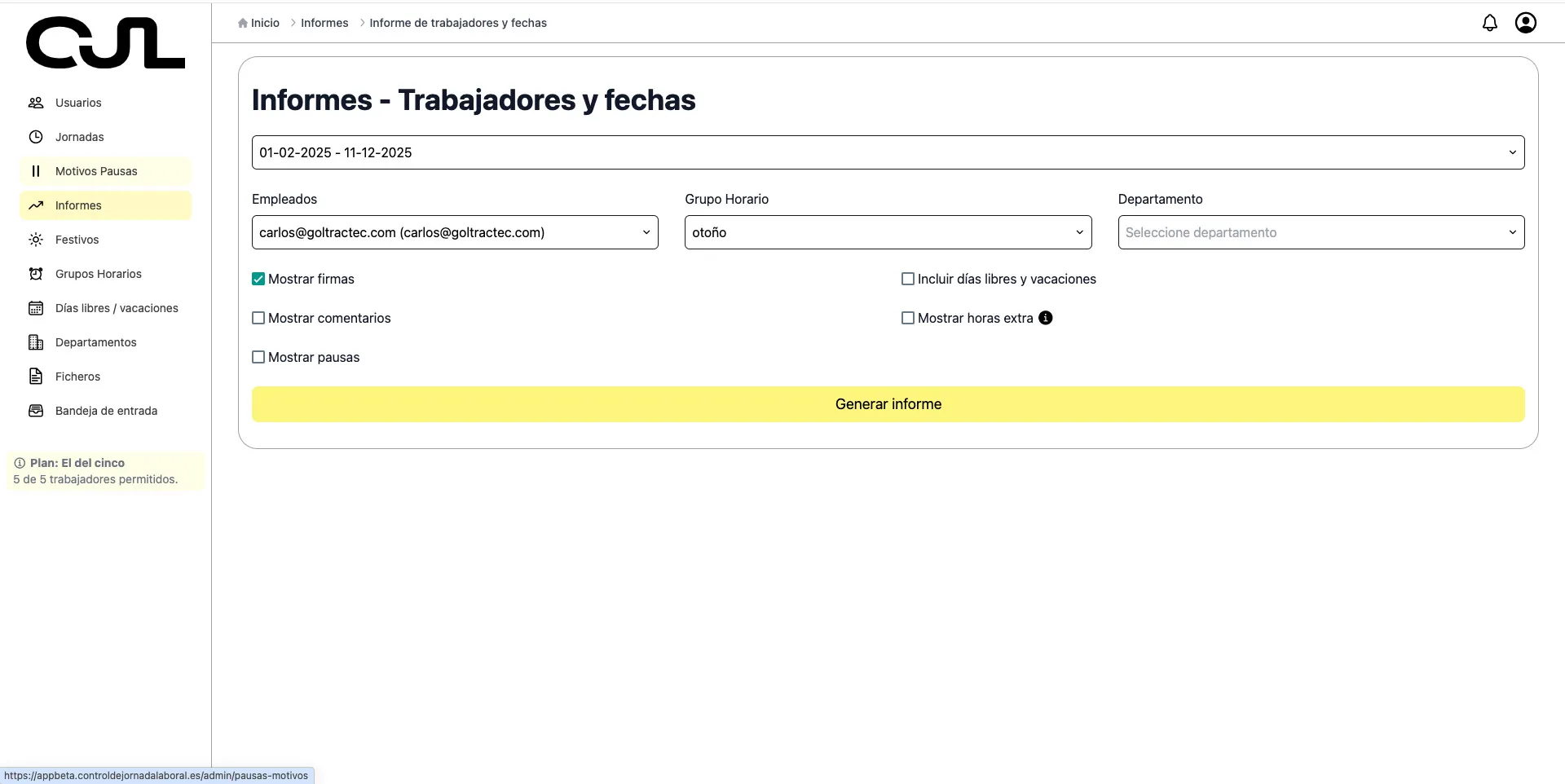Open the date range field 01-02-2025 - 11-12-2025
Image resolution: width=1565 pixels, height=784 pixels.
click(888, 152)
